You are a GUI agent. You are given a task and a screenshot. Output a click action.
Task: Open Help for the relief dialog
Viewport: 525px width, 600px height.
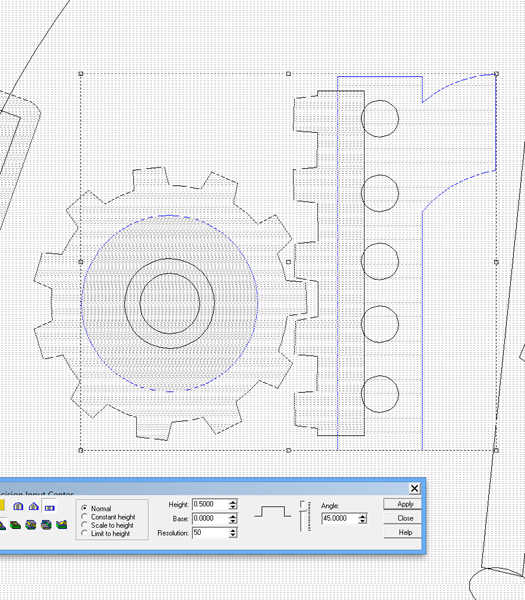click(x=402, y=532)
